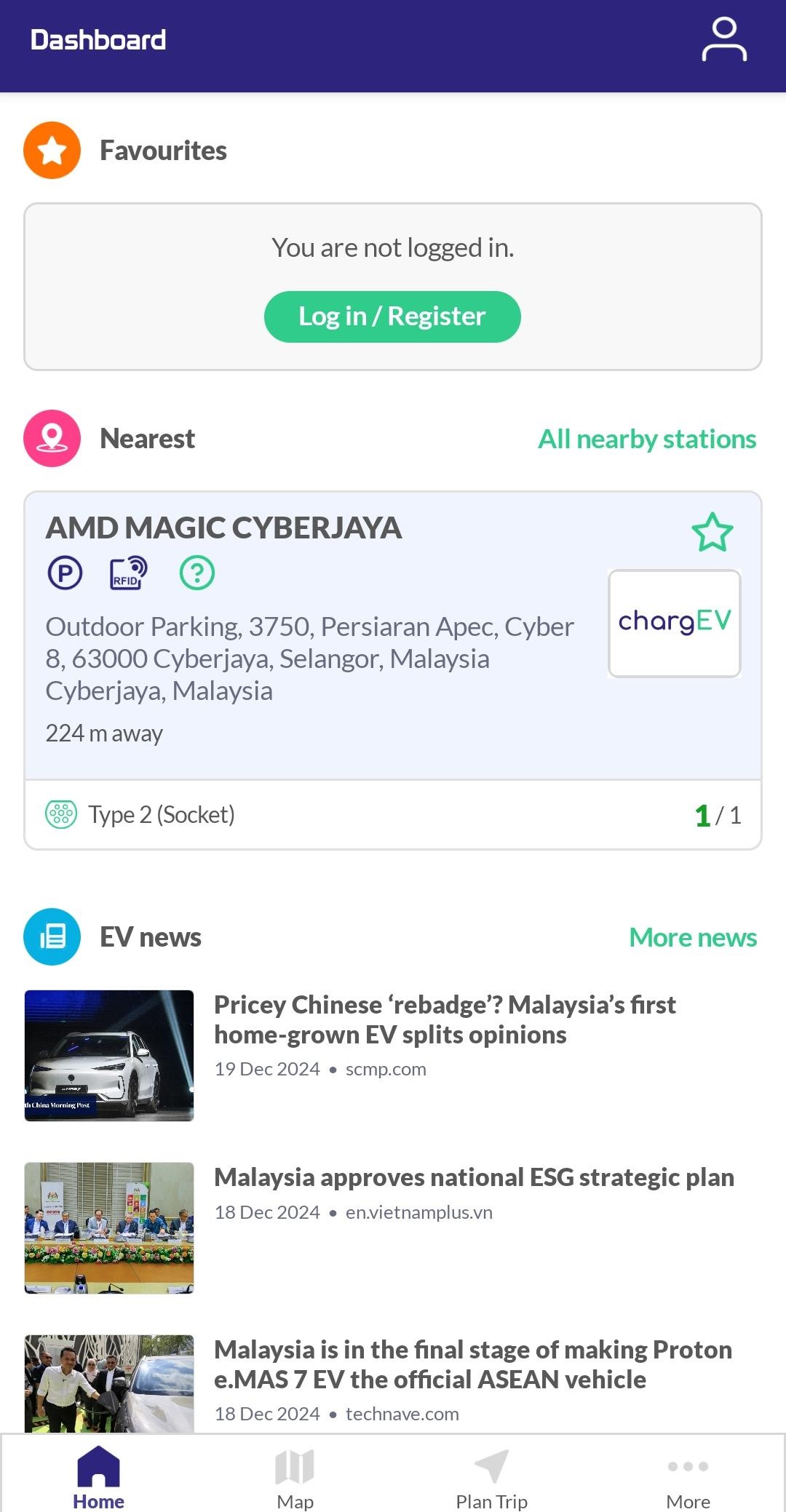
Task: Click Log in / Register button
Action: pyautogui.click(x=392, y=317)
